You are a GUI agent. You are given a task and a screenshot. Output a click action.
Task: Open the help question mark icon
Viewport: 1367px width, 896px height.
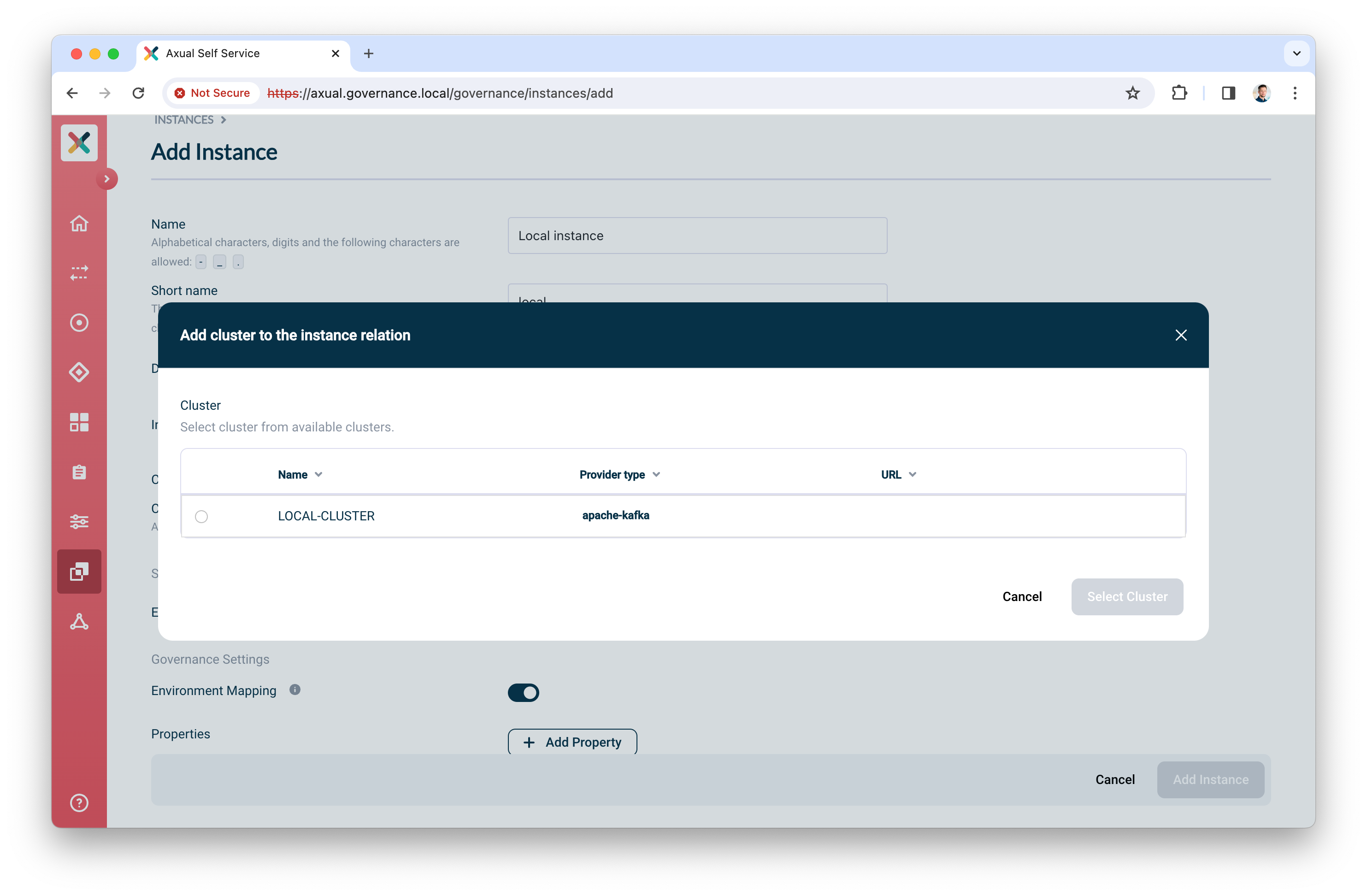pos(79,802)
